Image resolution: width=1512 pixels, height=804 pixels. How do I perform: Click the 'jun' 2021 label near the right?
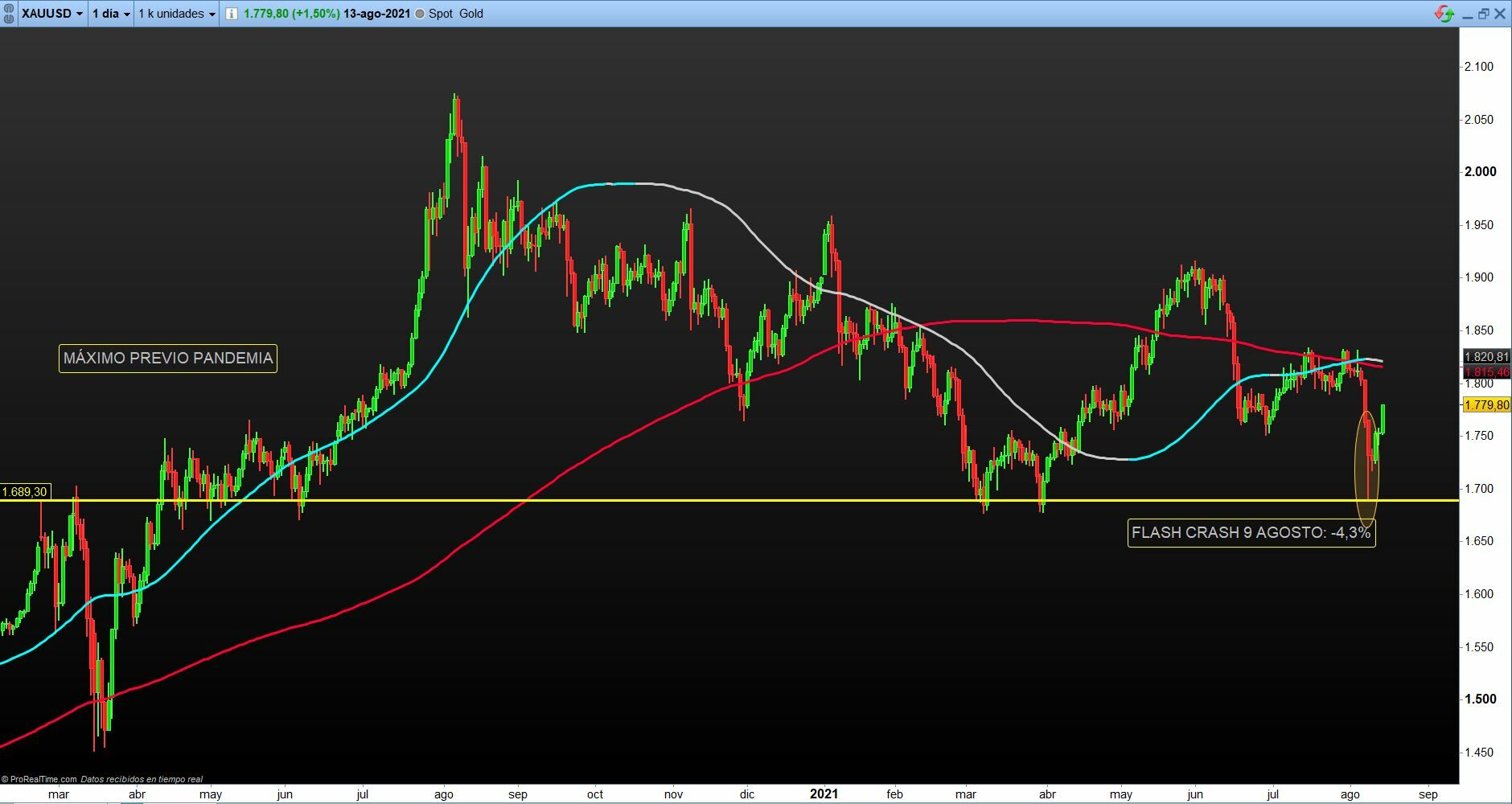pyautogui.click(x=1195, y=794)
